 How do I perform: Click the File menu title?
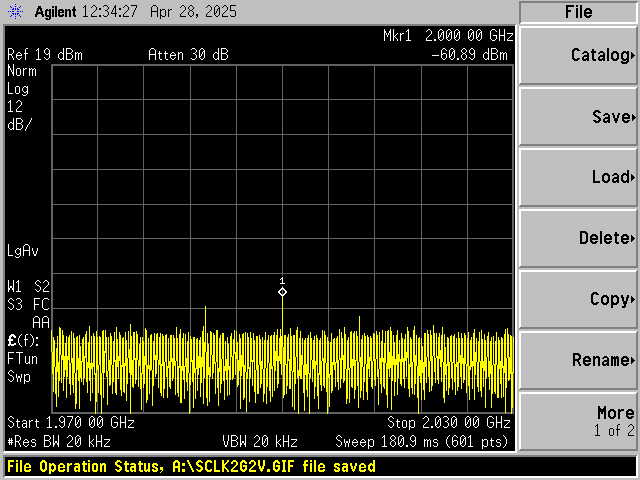[x=578, y=12]
